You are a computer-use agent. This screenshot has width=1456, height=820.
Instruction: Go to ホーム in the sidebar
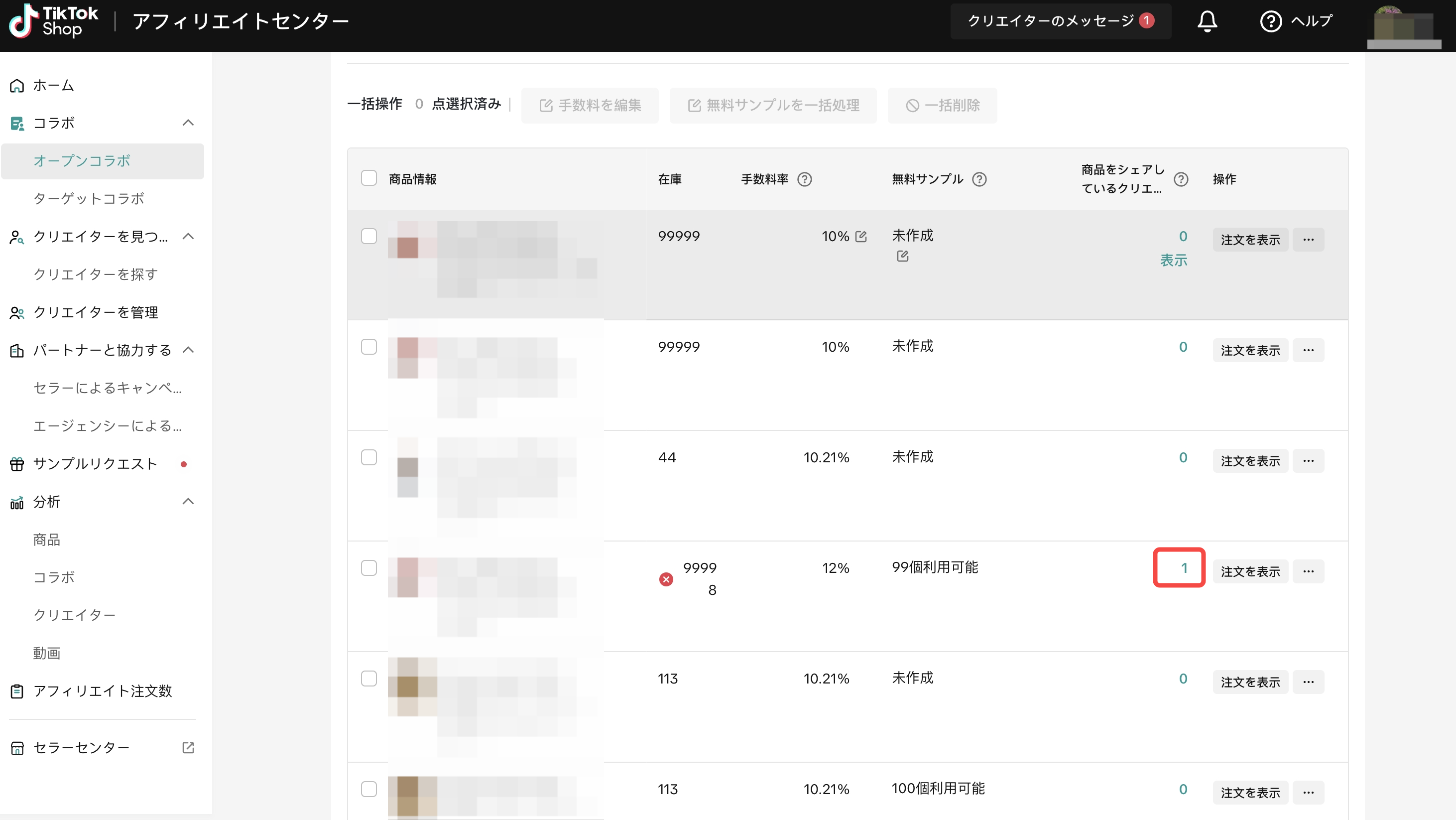click(x=53, y=85)
